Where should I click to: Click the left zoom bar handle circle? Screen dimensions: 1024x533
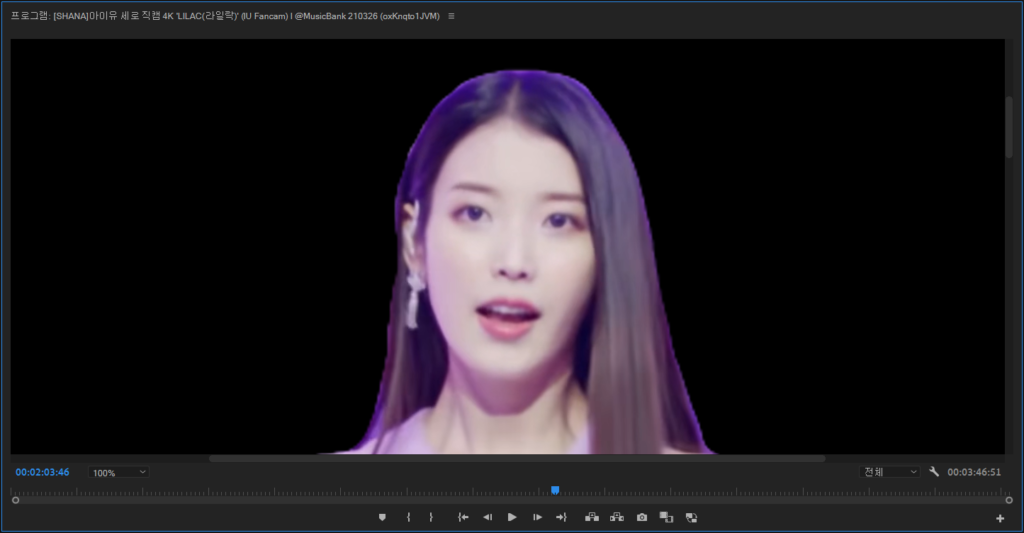click(16, 500)
